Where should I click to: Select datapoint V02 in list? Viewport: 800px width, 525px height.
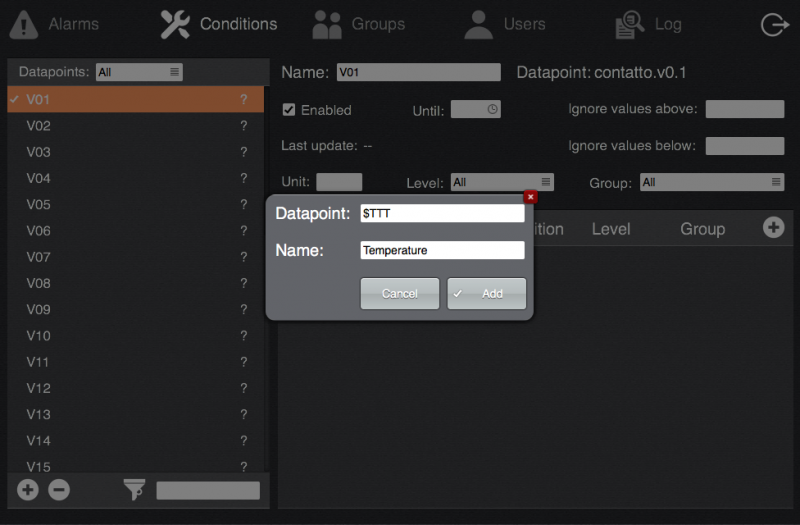pyautogui.click(x=136, y=126)
